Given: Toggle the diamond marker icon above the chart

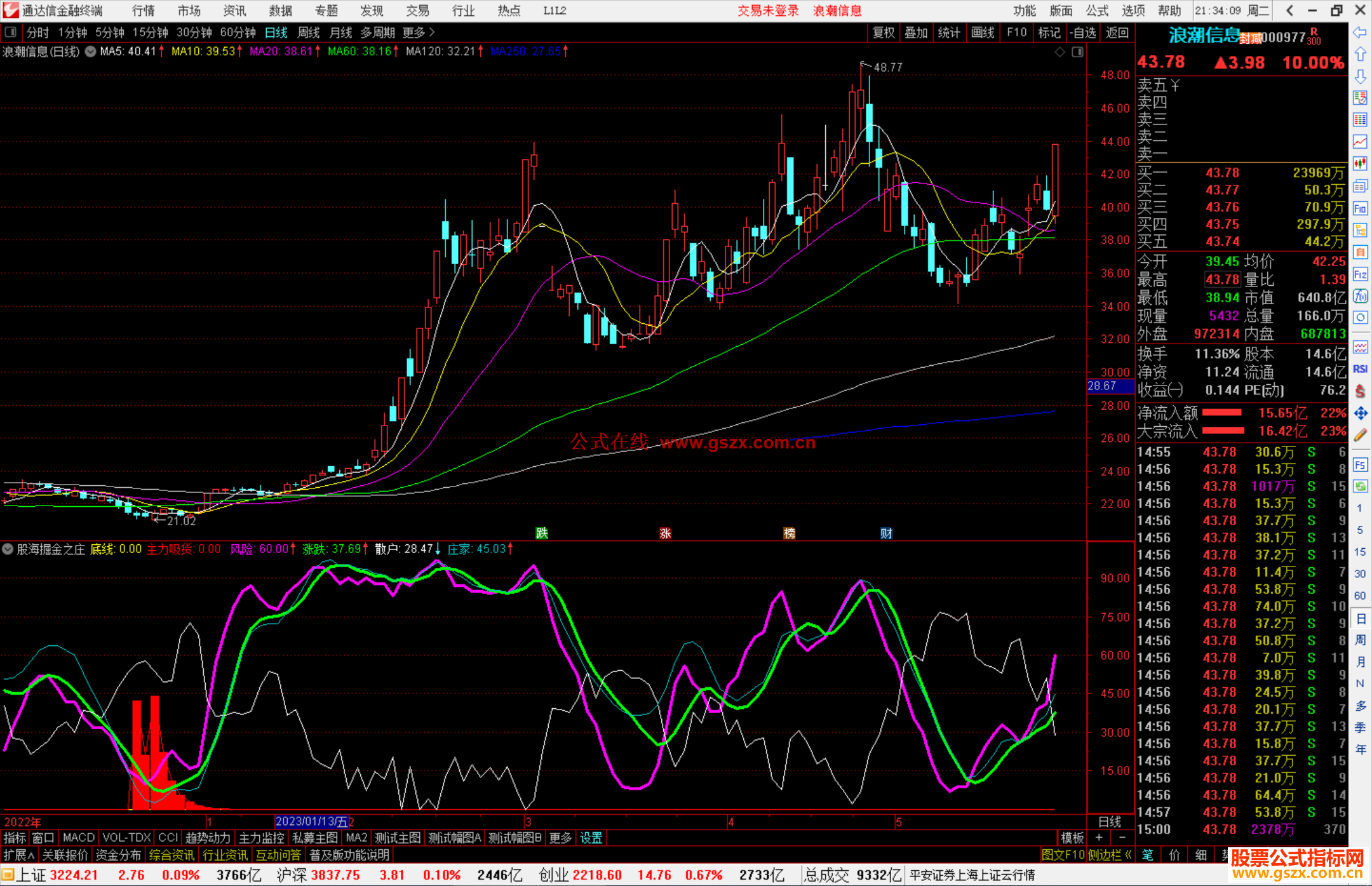Looking at the screenshot, I should coord(1059,52).
